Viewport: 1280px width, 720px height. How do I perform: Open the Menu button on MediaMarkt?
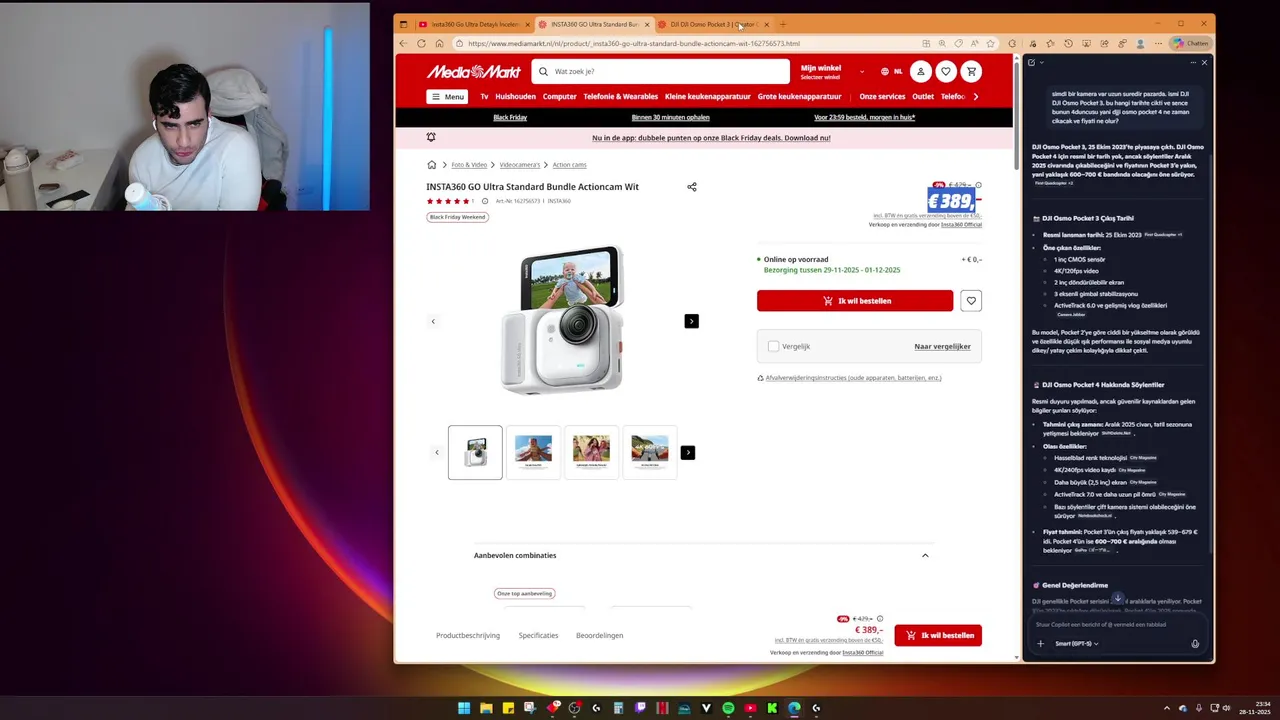[447, 97]
